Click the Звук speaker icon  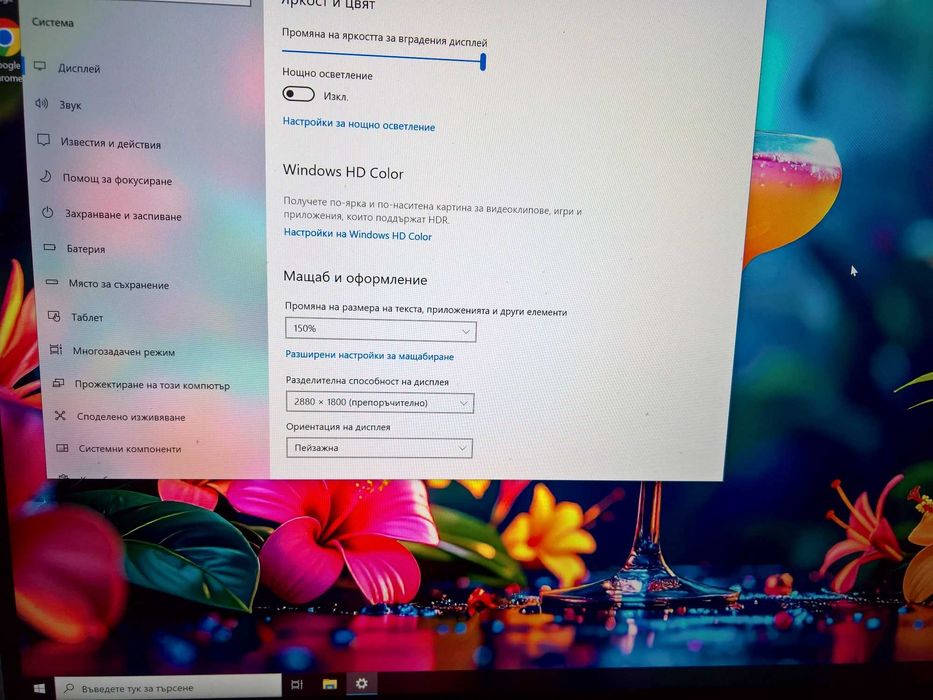tap(41, 104)
